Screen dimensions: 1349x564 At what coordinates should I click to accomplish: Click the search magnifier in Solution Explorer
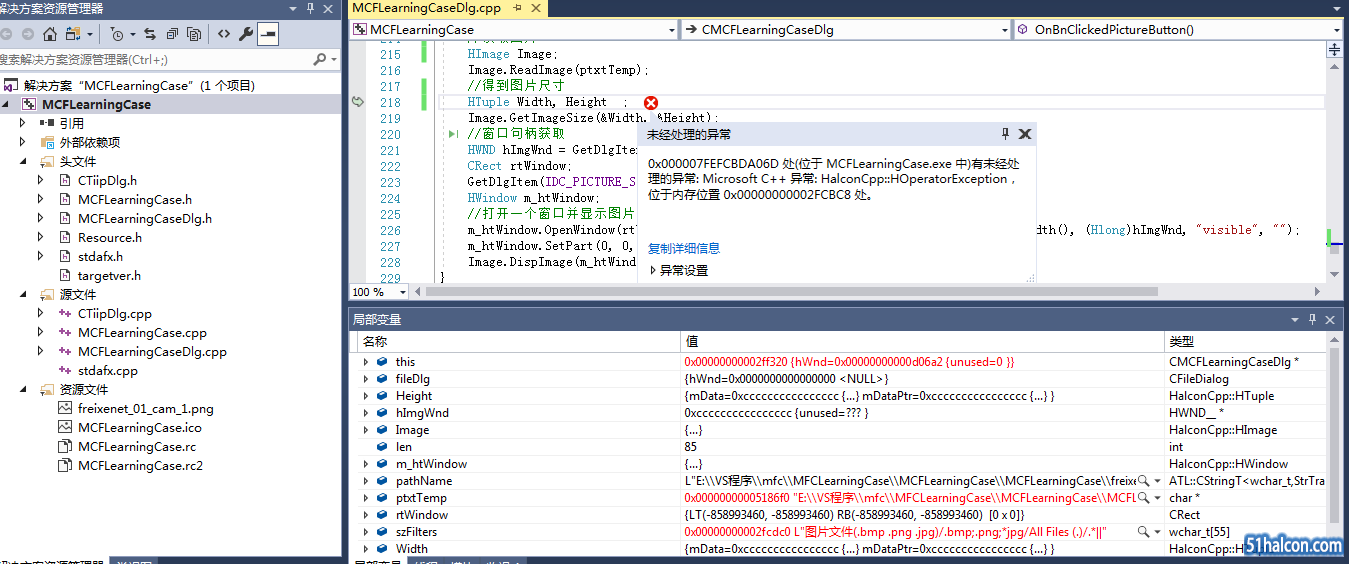(320, 60)
